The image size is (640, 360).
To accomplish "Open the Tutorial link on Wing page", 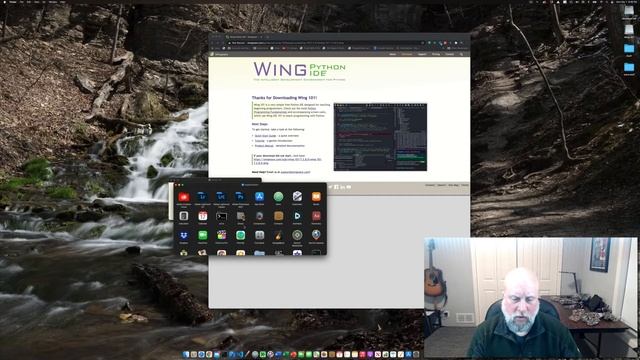I will pos(260,140).
